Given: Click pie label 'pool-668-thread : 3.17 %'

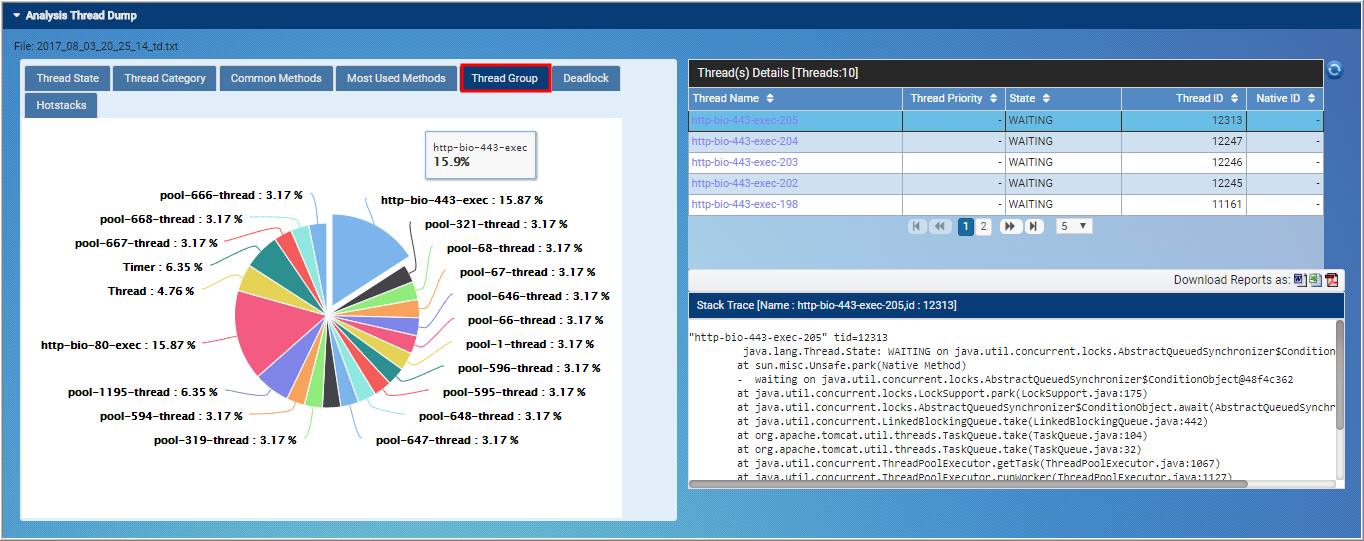Looking at the screenshot, I should click(172, 219).
